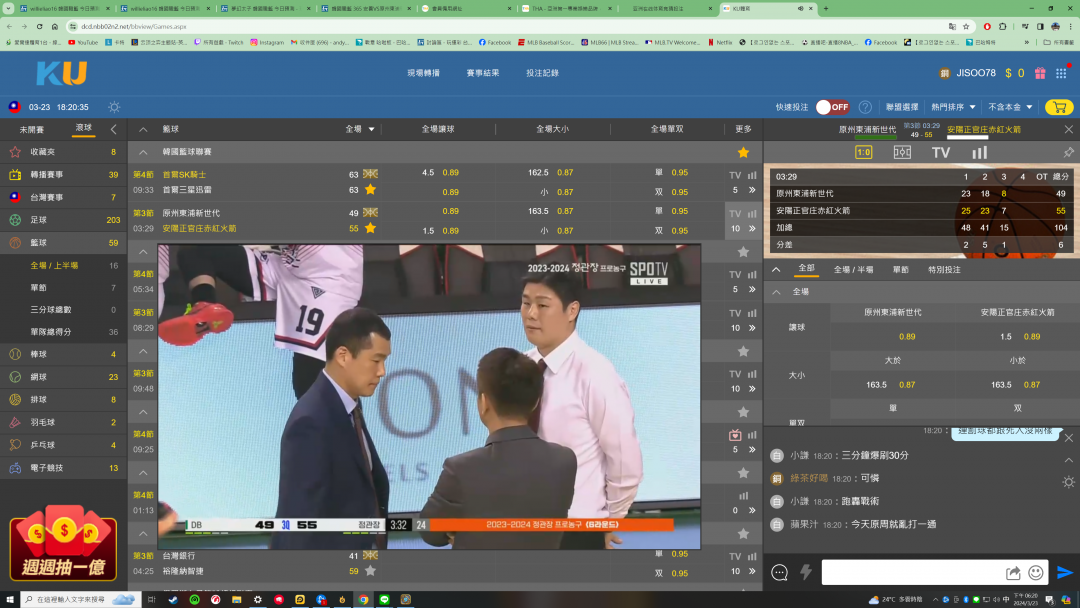
Task: Open the 聯盟選擇 league selector
Action: [x=902, y=107]
